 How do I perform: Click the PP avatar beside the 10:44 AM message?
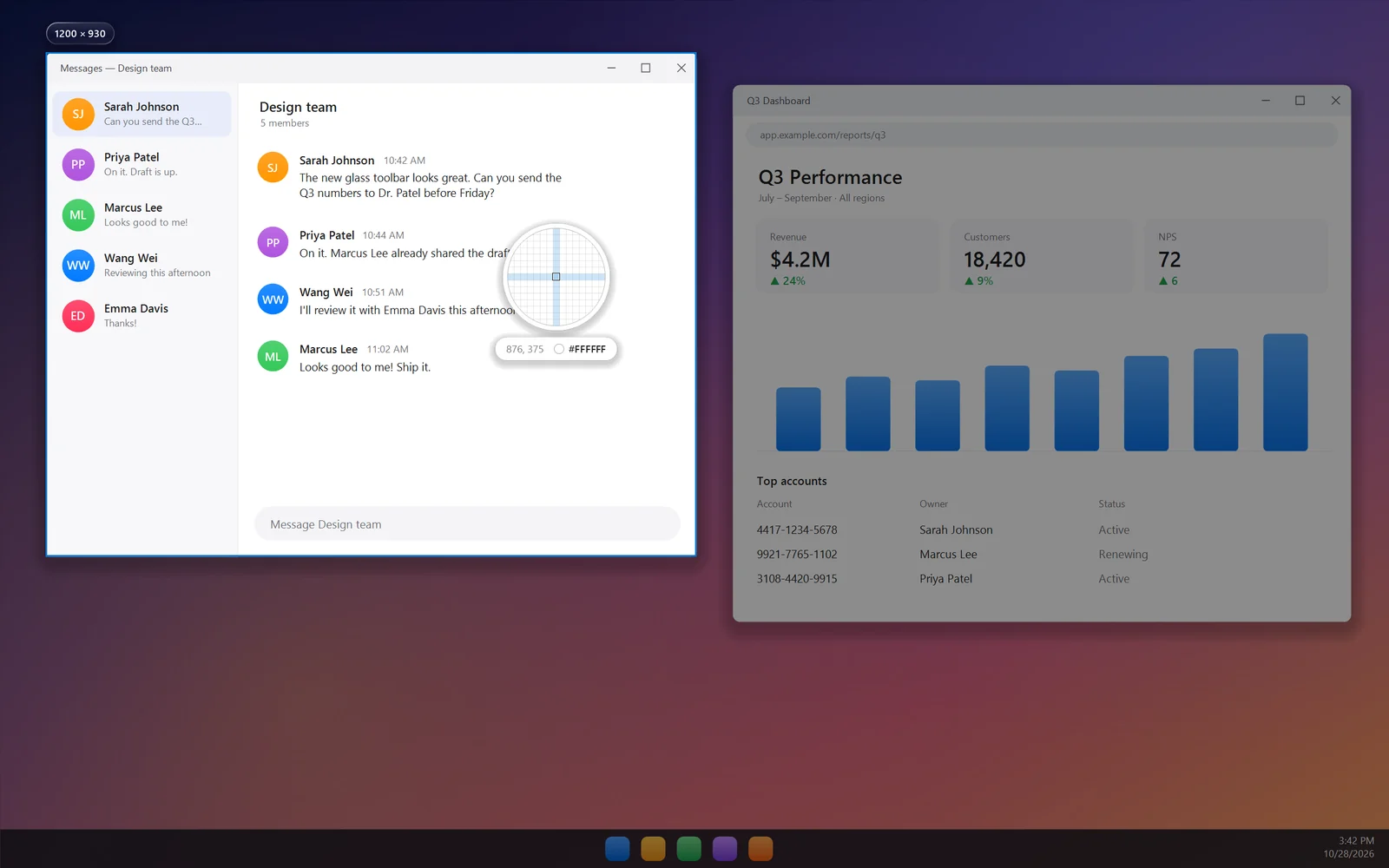(x=273, y=242)
